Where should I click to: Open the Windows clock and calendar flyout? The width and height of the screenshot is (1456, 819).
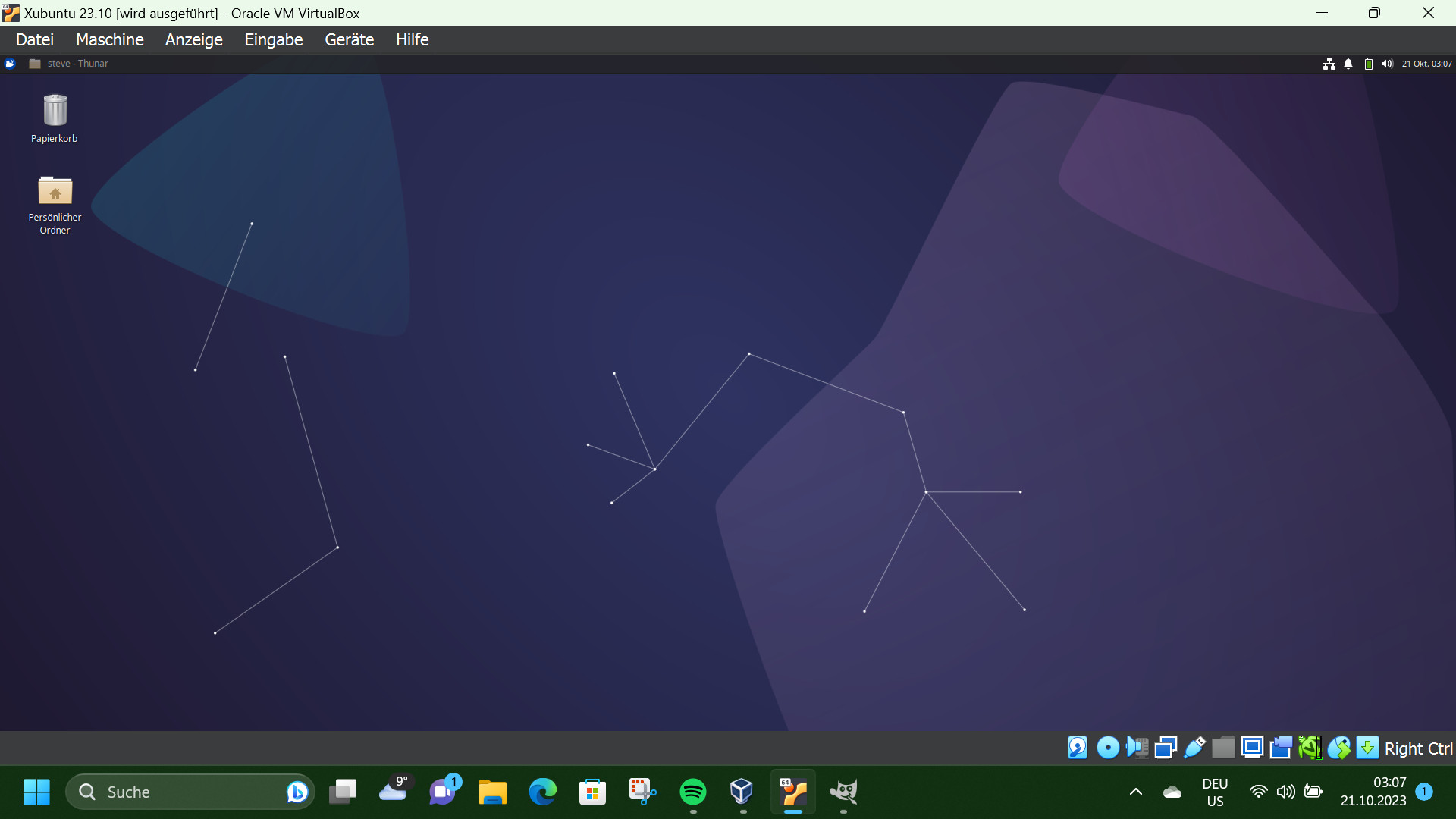tap(1374, 791)
